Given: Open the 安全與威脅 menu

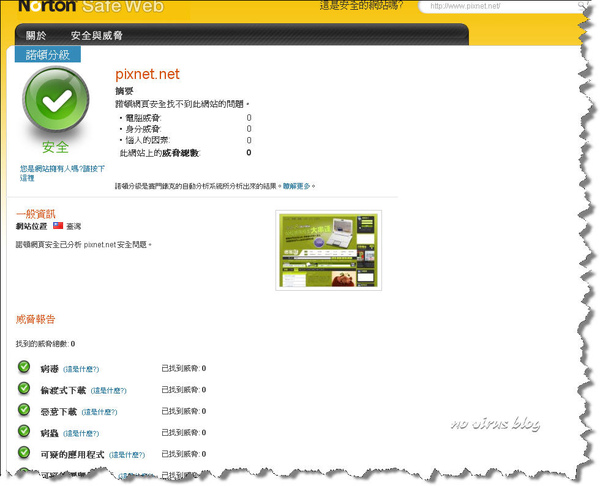Looking at the screenshot, I should coord(96,36).
